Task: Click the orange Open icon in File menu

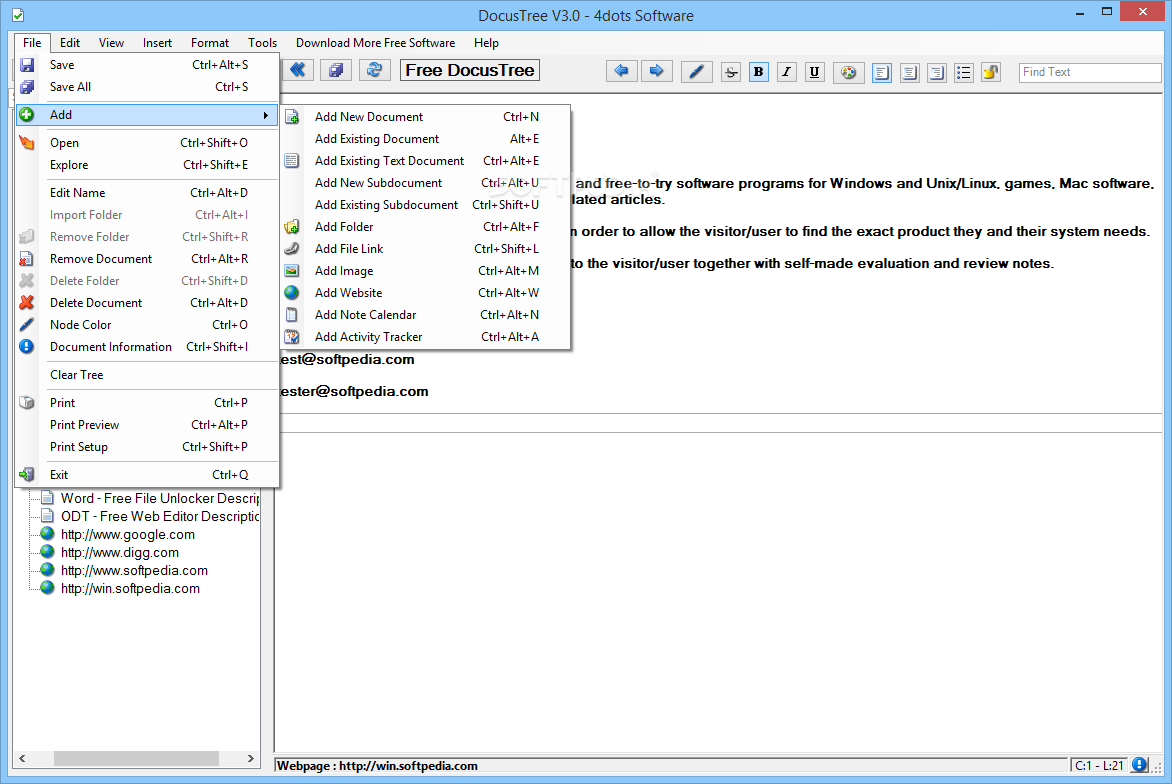Action: click(x=27, y=143)
